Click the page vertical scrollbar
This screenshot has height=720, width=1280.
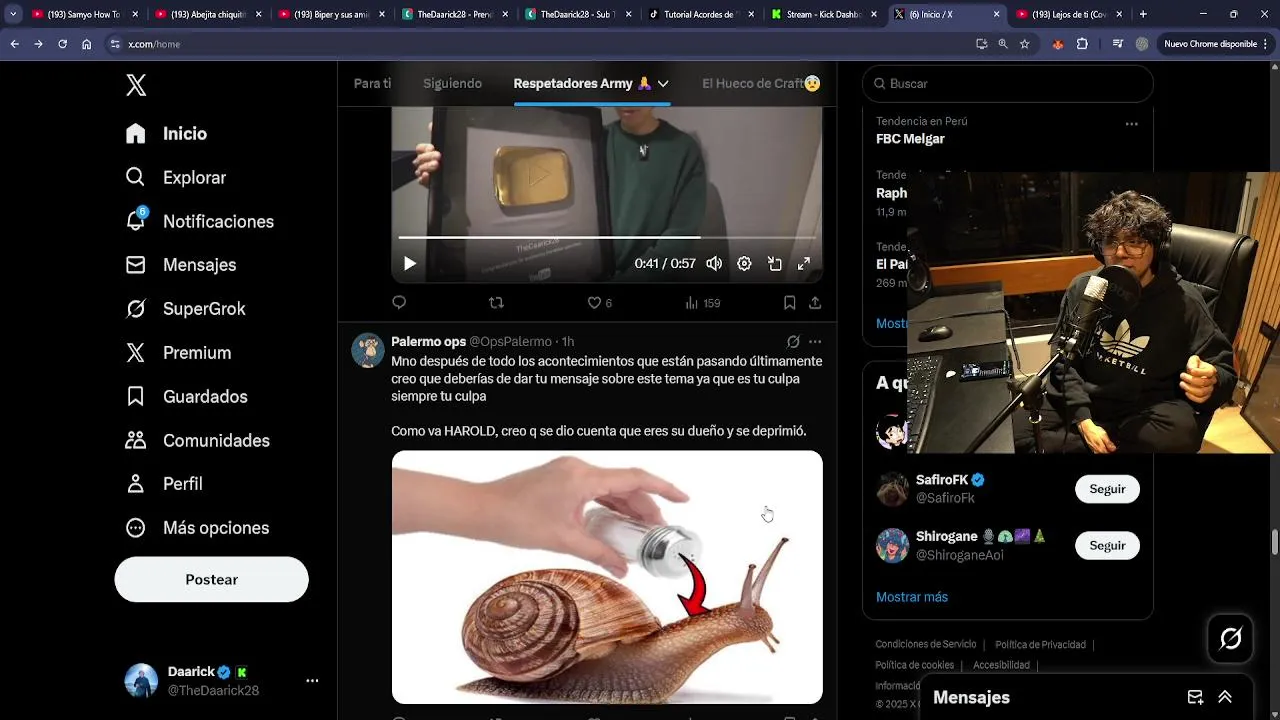(1274, 541)
